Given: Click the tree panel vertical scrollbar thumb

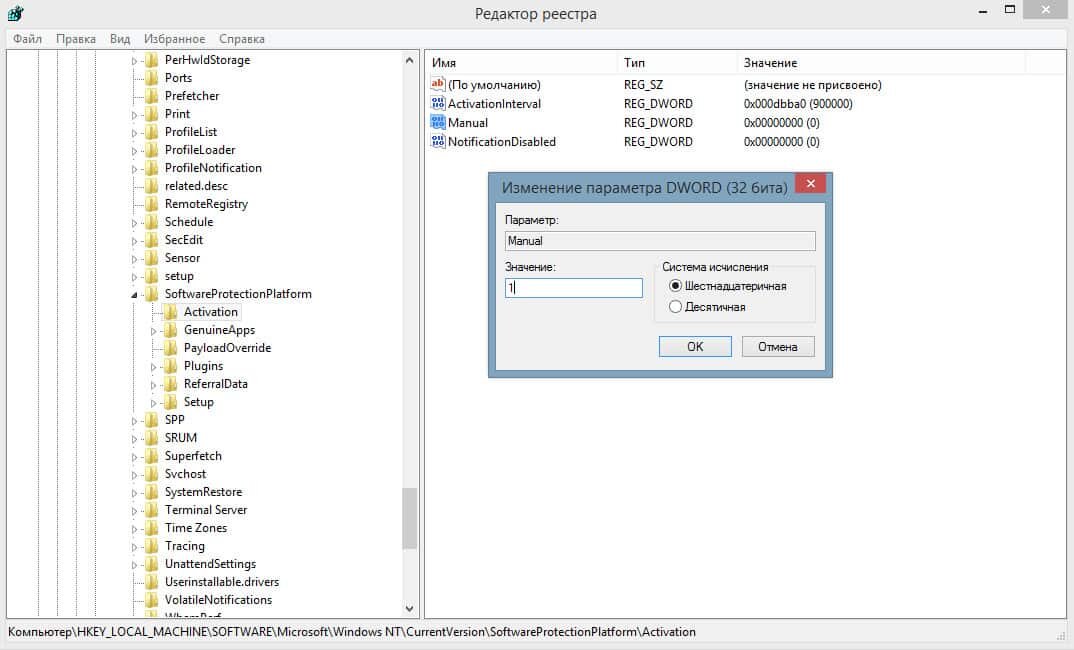Looking at the screenshot, I should pyautogui.click(x=409, y=517).
